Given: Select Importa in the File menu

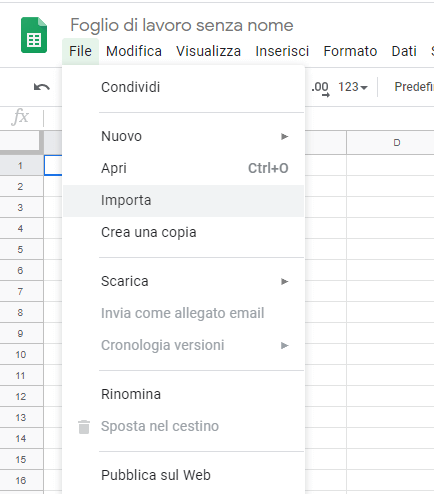Looking at the screenshot, I should (x=183, y=200).
